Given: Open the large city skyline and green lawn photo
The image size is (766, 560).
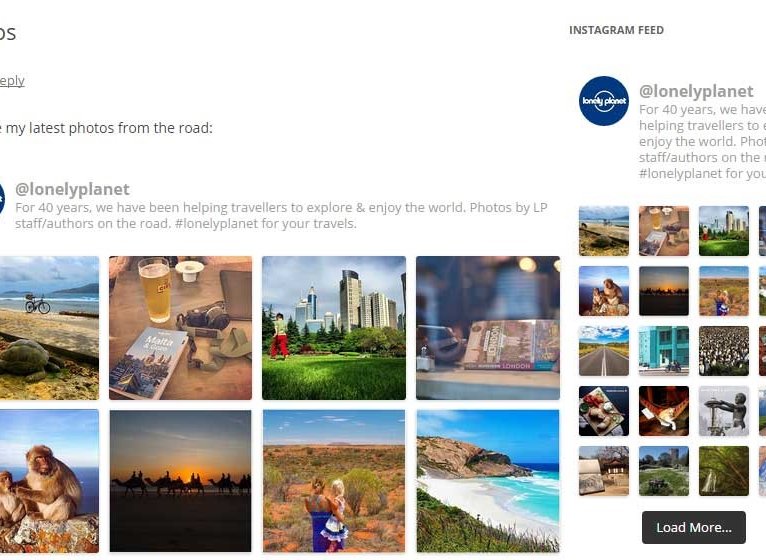Looking at the screenshot, I should (334, 328).
